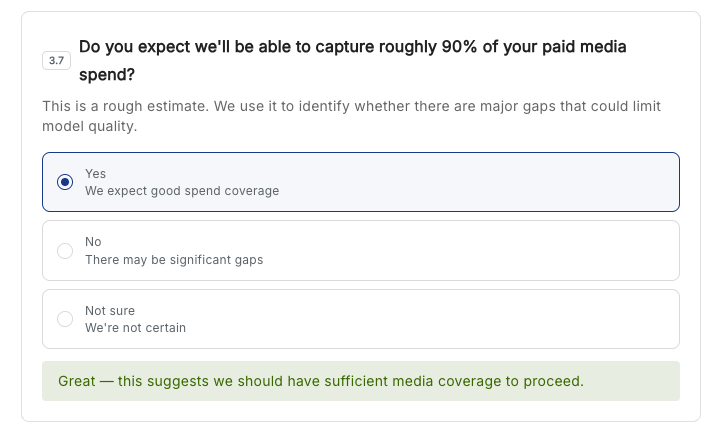Image resolution: width=720 pixels, height=430 pixels.
Task: Click the "Not sure" option label text
Action: 110,311
